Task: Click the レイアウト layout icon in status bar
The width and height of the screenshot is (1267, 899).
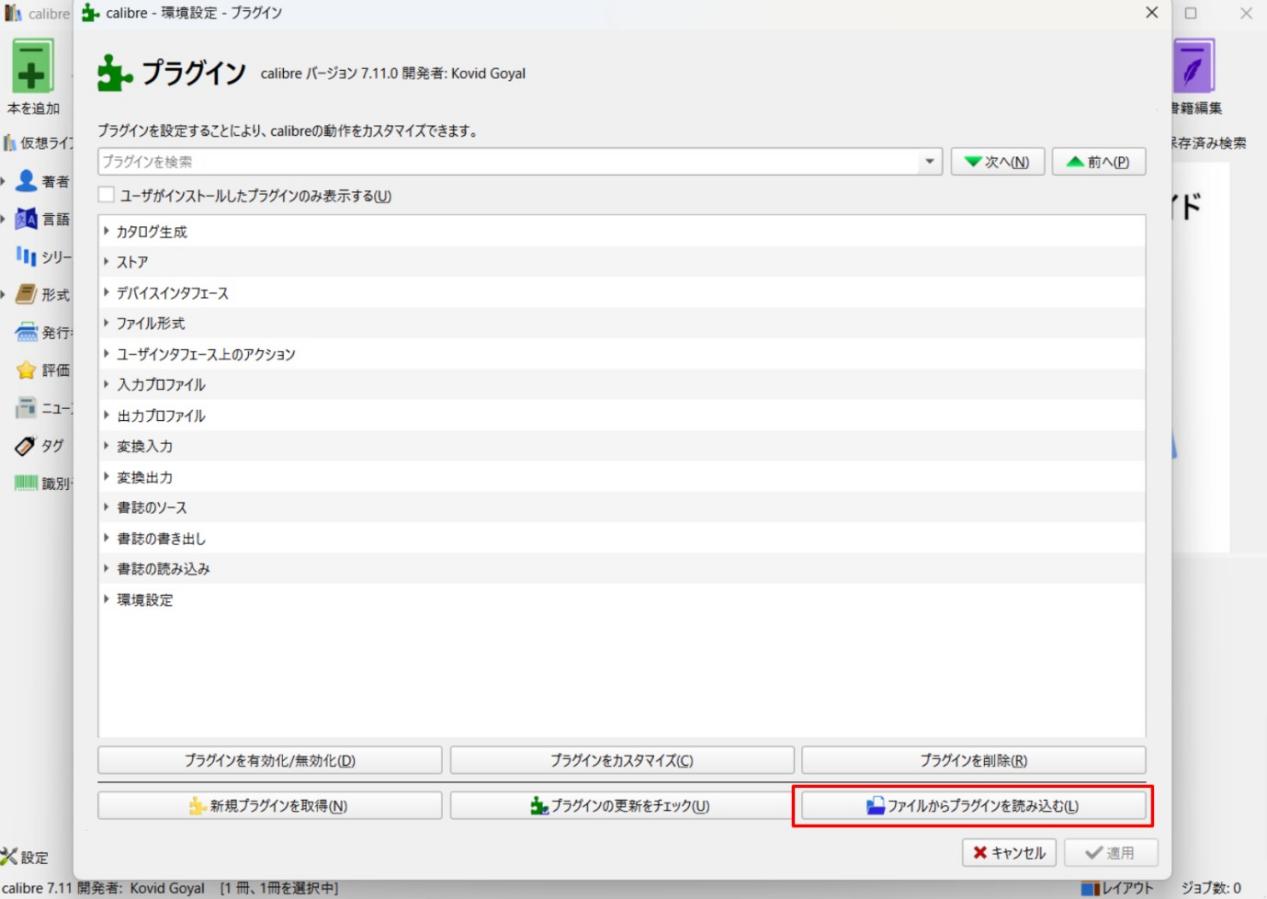Action: coord(1090,888)
